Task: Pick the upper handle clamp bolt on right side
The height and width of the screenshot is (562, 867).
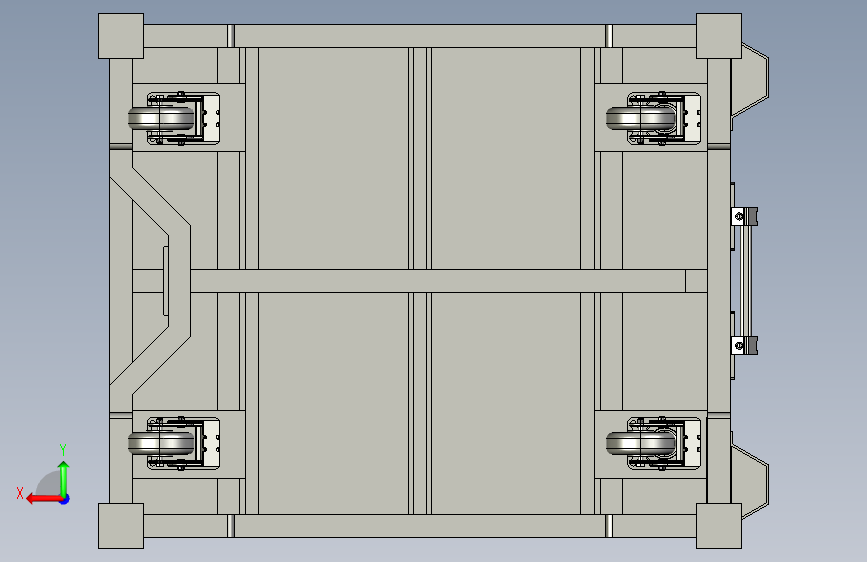Action: (x=739, y=216)
